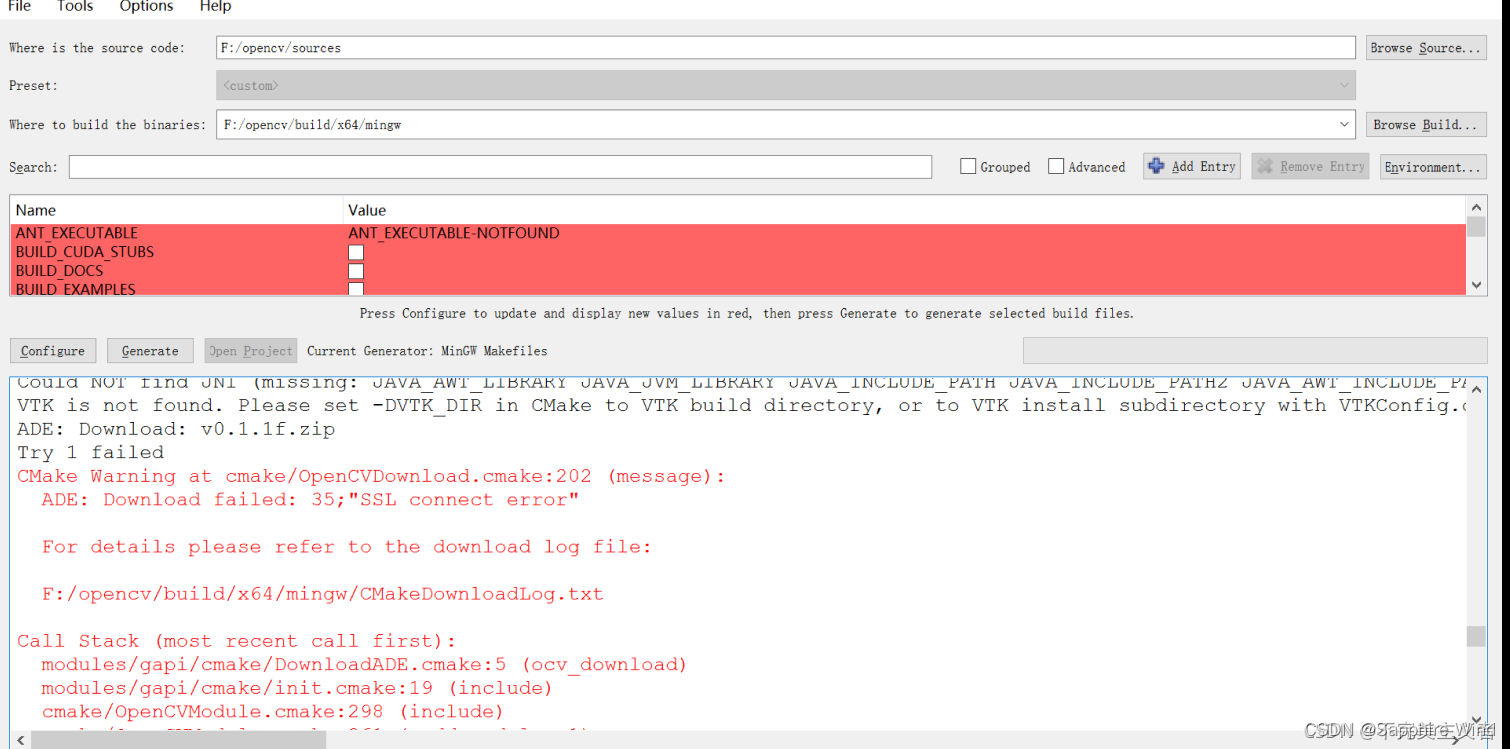Select the BUILD_CUDA_STUBS name cell

[x=85, y=252]
